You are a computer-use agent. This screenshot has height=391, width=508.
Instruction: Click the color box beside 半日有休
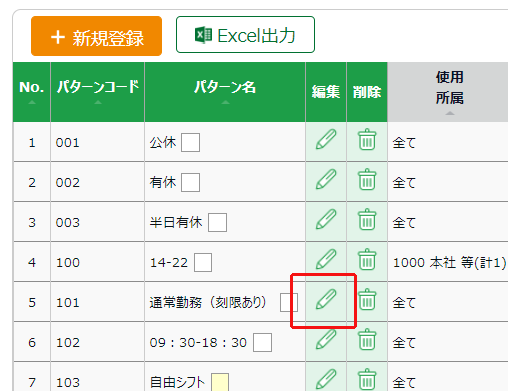(x=217, y=222)
